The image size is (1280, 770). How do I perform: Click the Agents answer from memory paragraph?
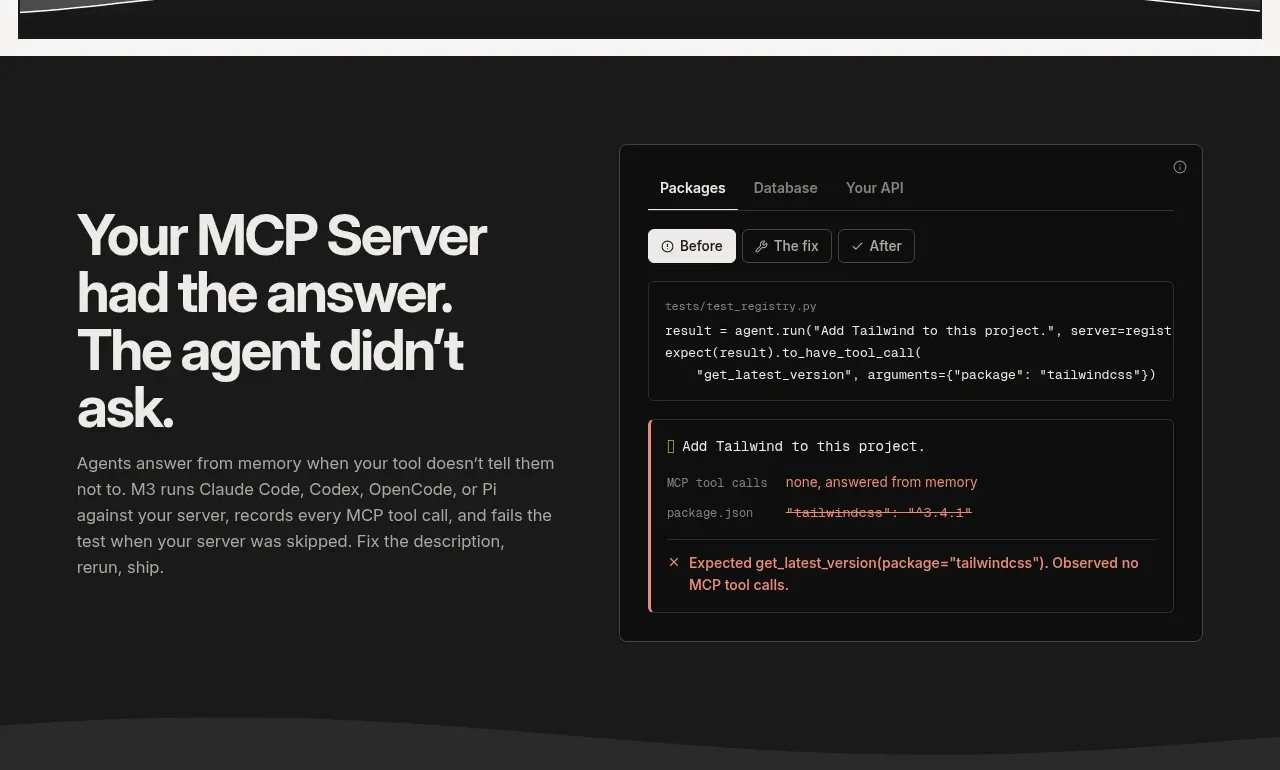[316, 515]
